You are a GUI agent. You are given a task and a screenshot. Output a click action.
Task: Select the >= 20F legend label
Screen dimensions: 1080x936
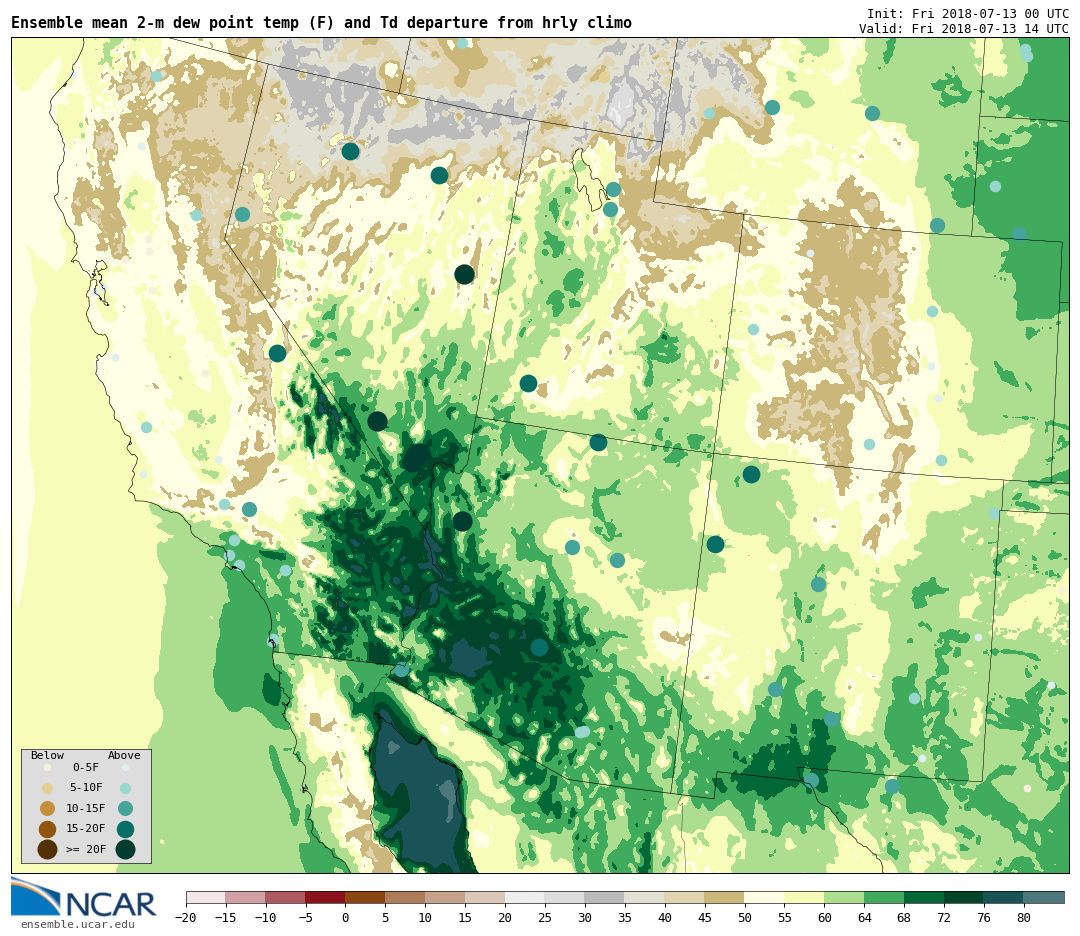(x=86, y=850)
